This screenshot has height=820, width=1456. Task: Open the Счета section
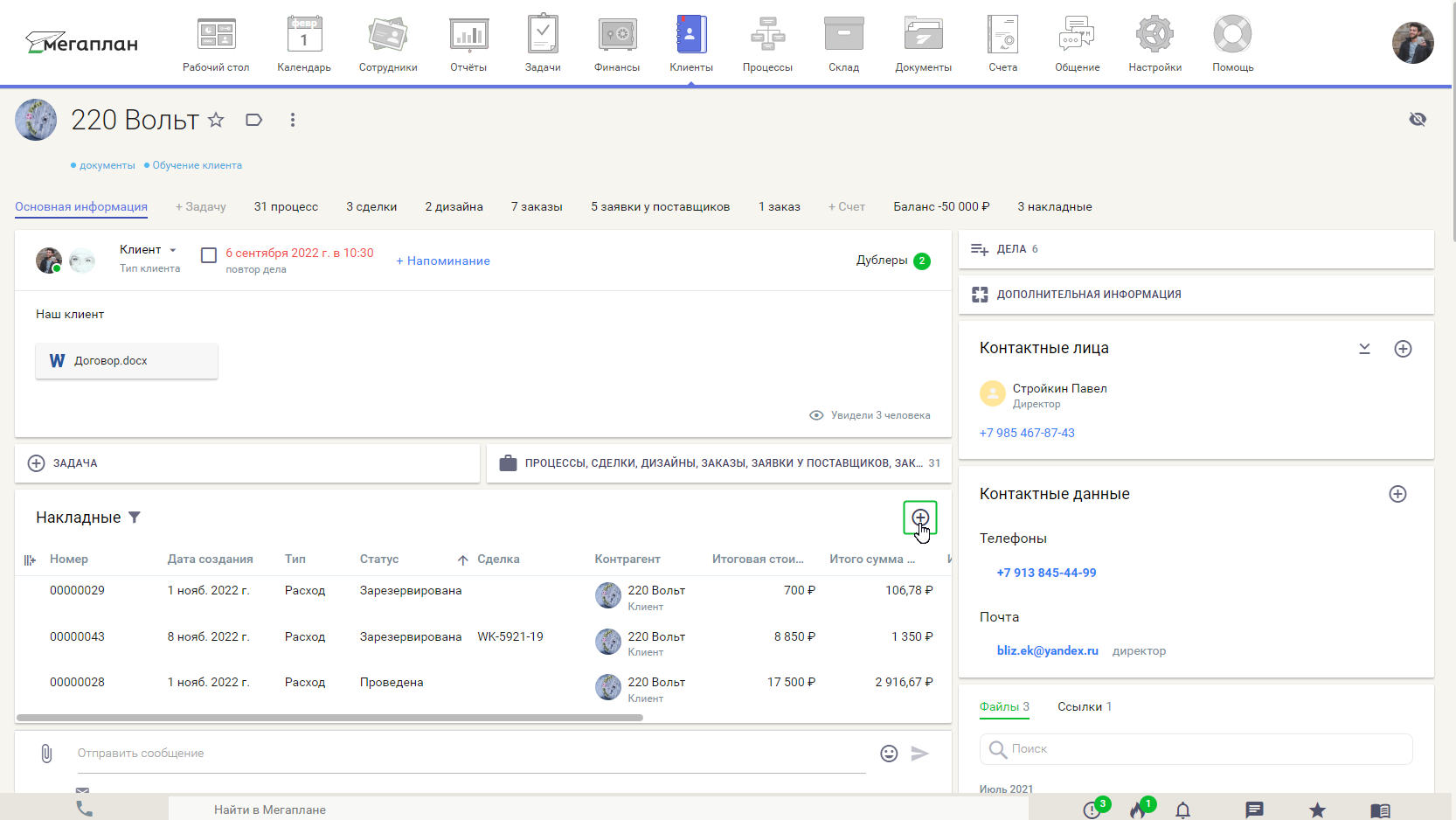click(1003, 44)
